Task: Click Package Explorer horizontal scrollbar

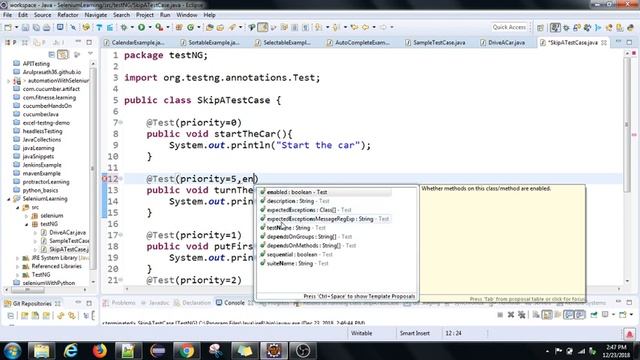Action: coord(28,290)
